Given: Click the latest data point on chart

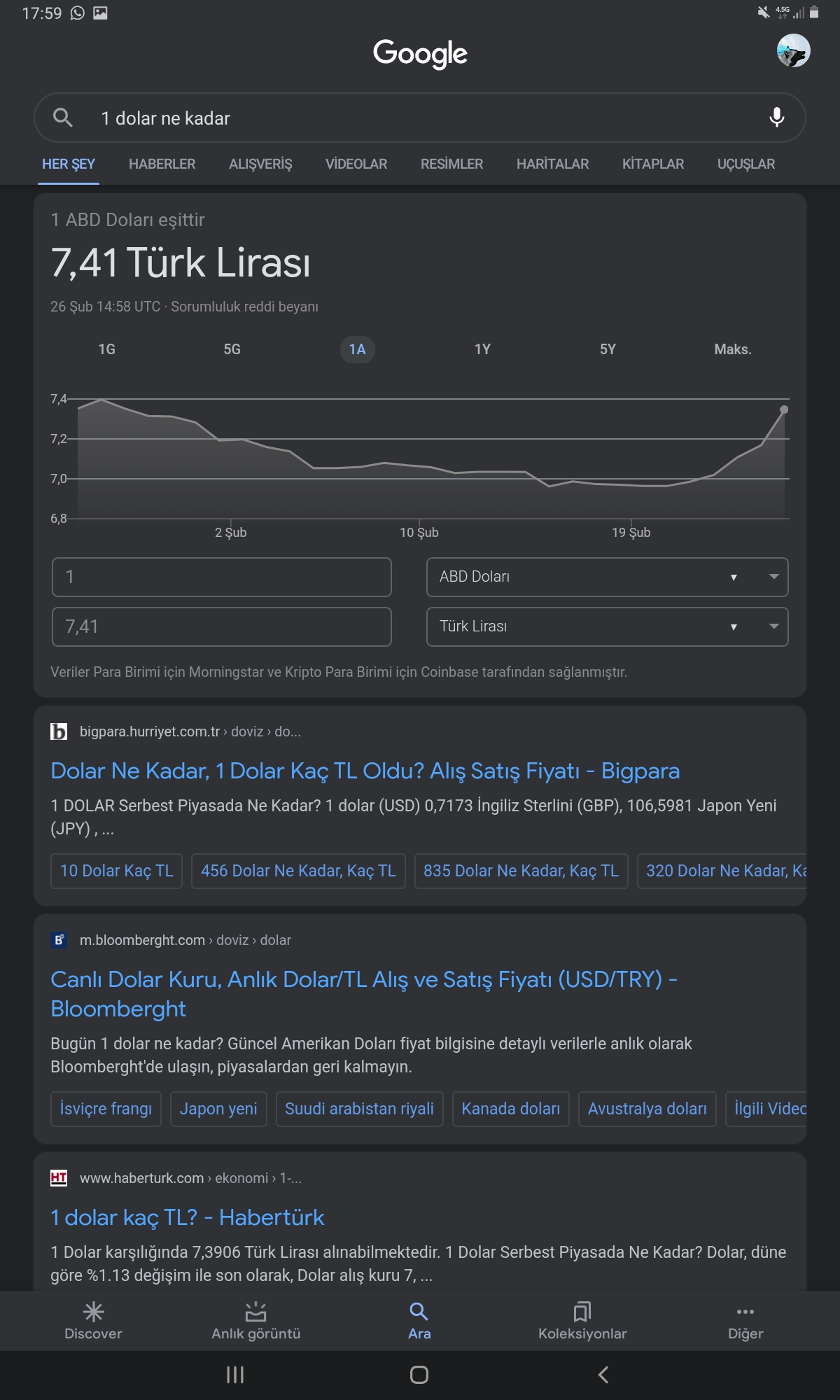Looking at the screenshot, I should pyautogui.click(x=784, y=409).
